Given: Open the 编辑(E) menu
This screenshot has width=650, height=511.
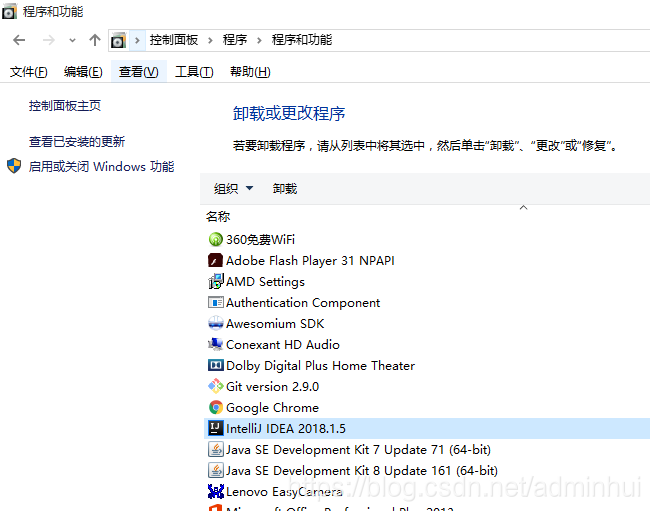Looking at the screenshot, I should click(x=83, y=72).
